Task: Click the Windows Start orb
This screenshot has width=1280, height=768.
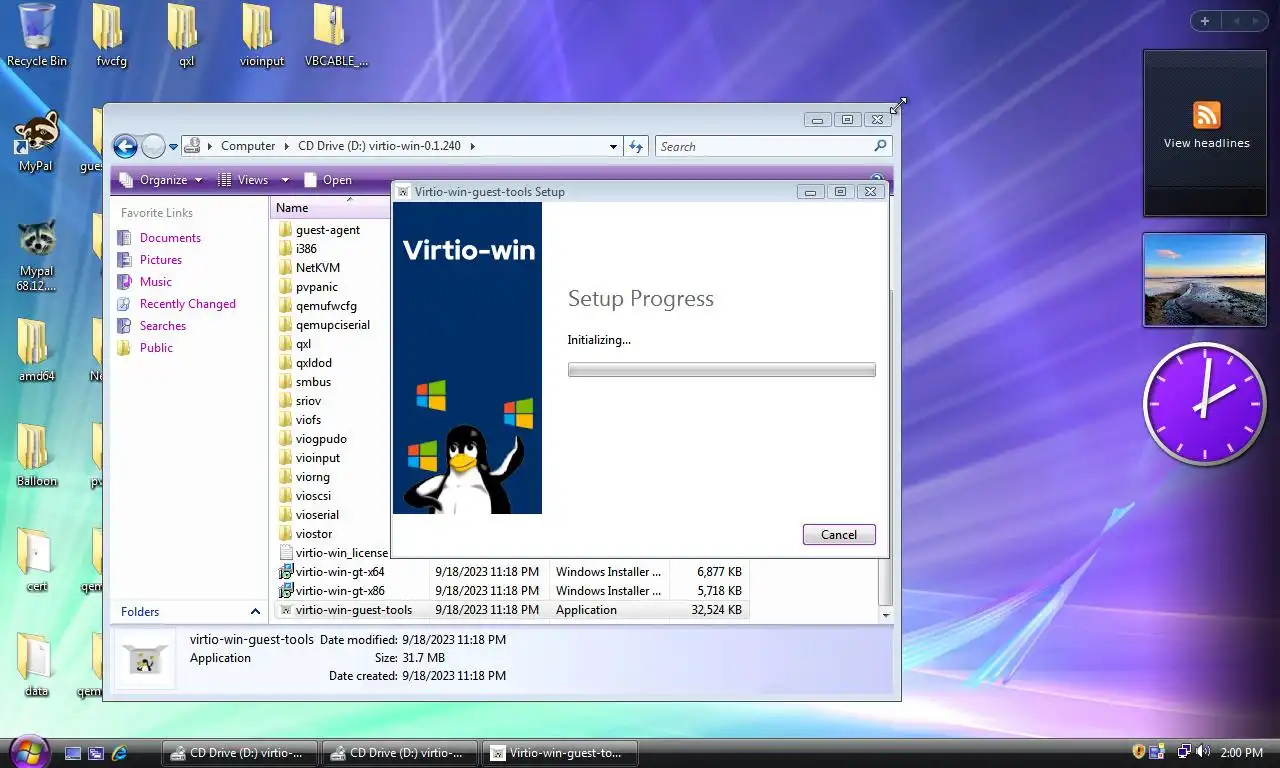Action: (x=28, y=751)
